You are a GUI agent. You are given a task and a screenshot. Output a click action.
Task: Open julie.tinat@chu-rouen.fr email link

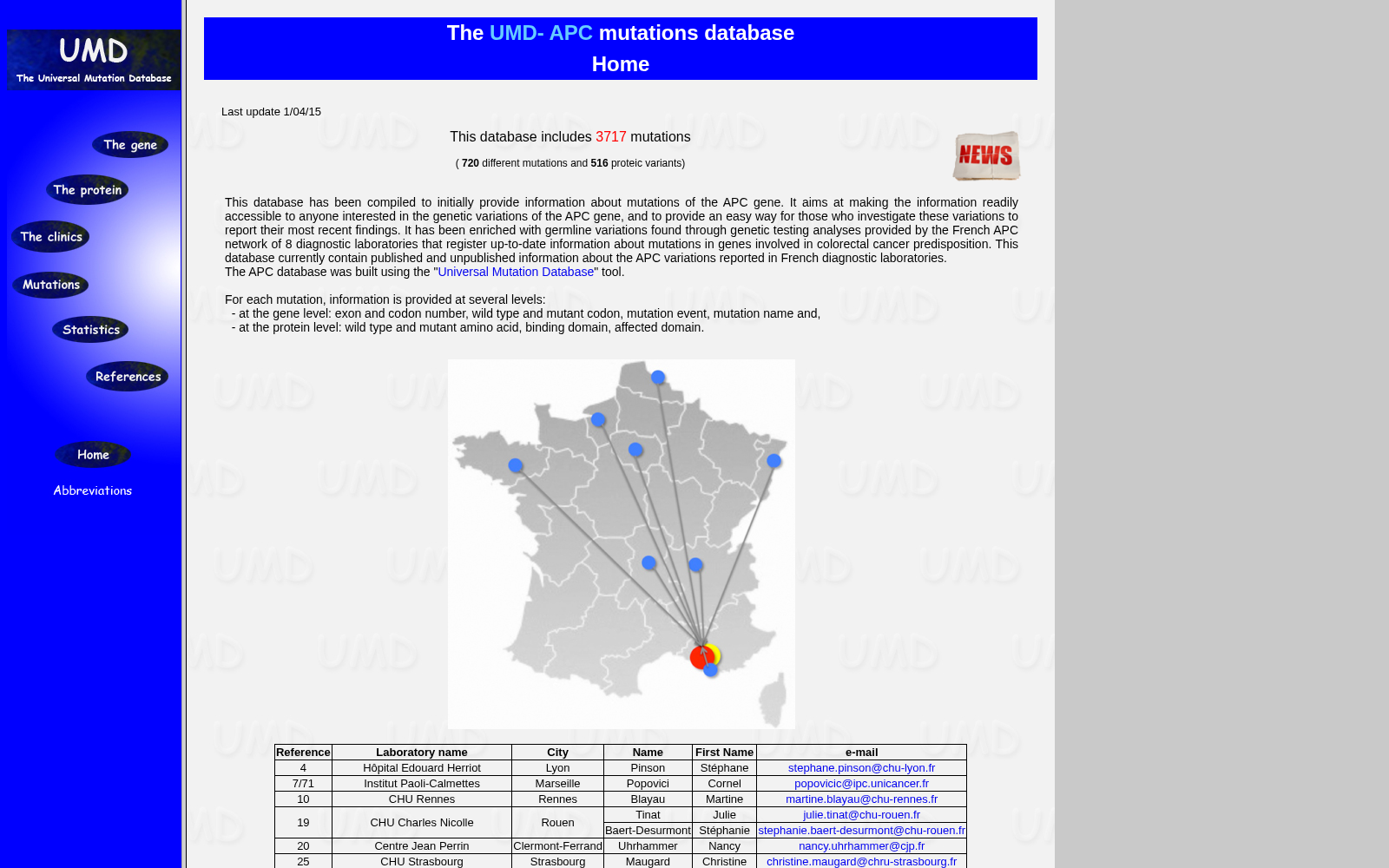pos(861,815)
